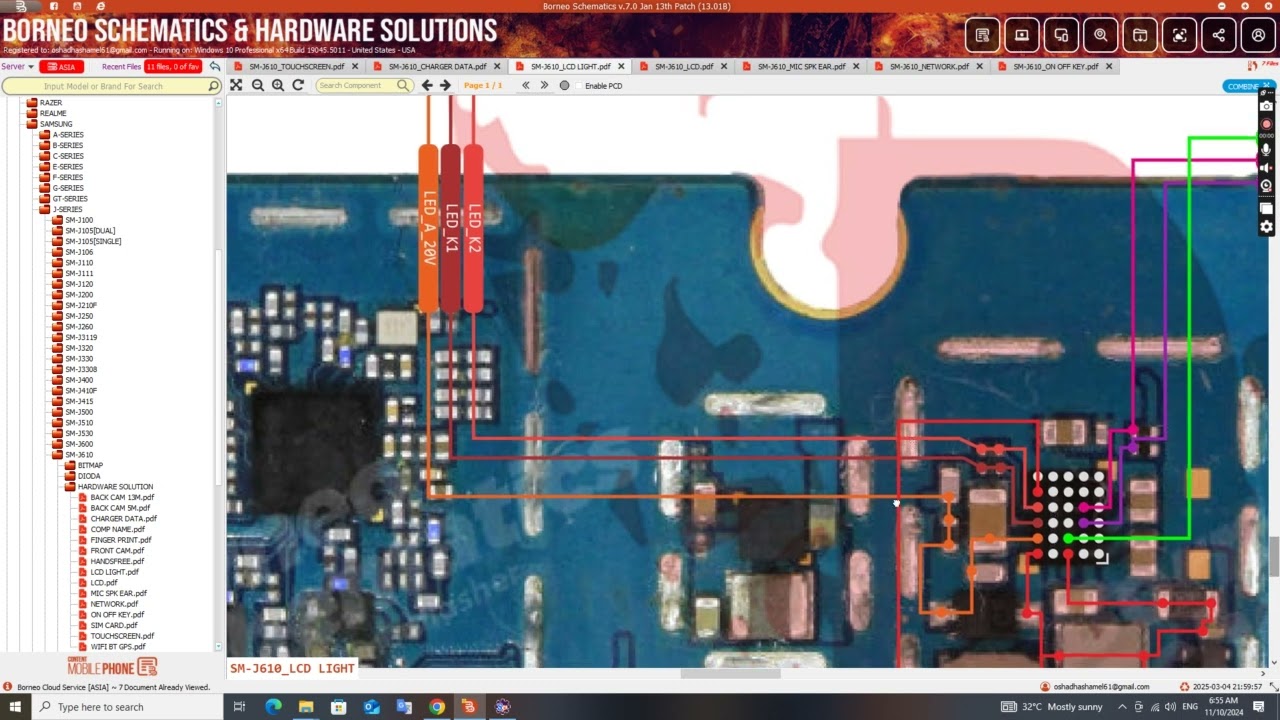Click the folder download icon in header
This screenshot has width=1280, height=720.
(x=1140, y=35)
